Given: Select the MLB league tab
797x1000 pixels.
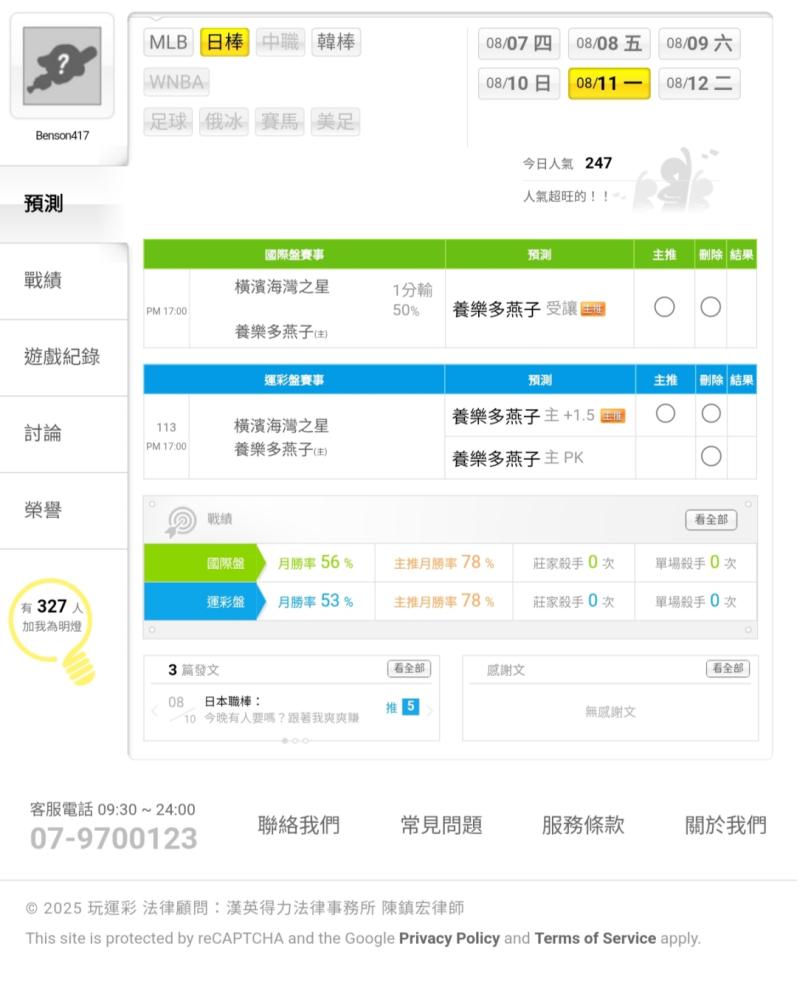Looking at the screenshot, I should coord(168,42).
